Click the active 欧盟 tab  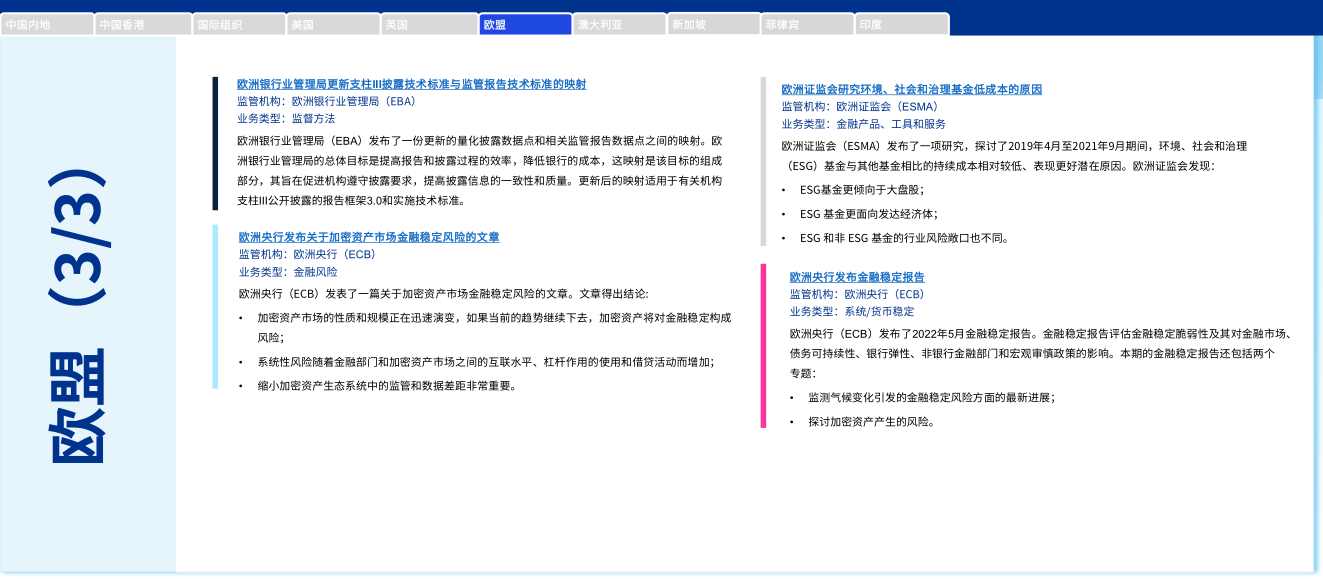click(x=524, y=25)
